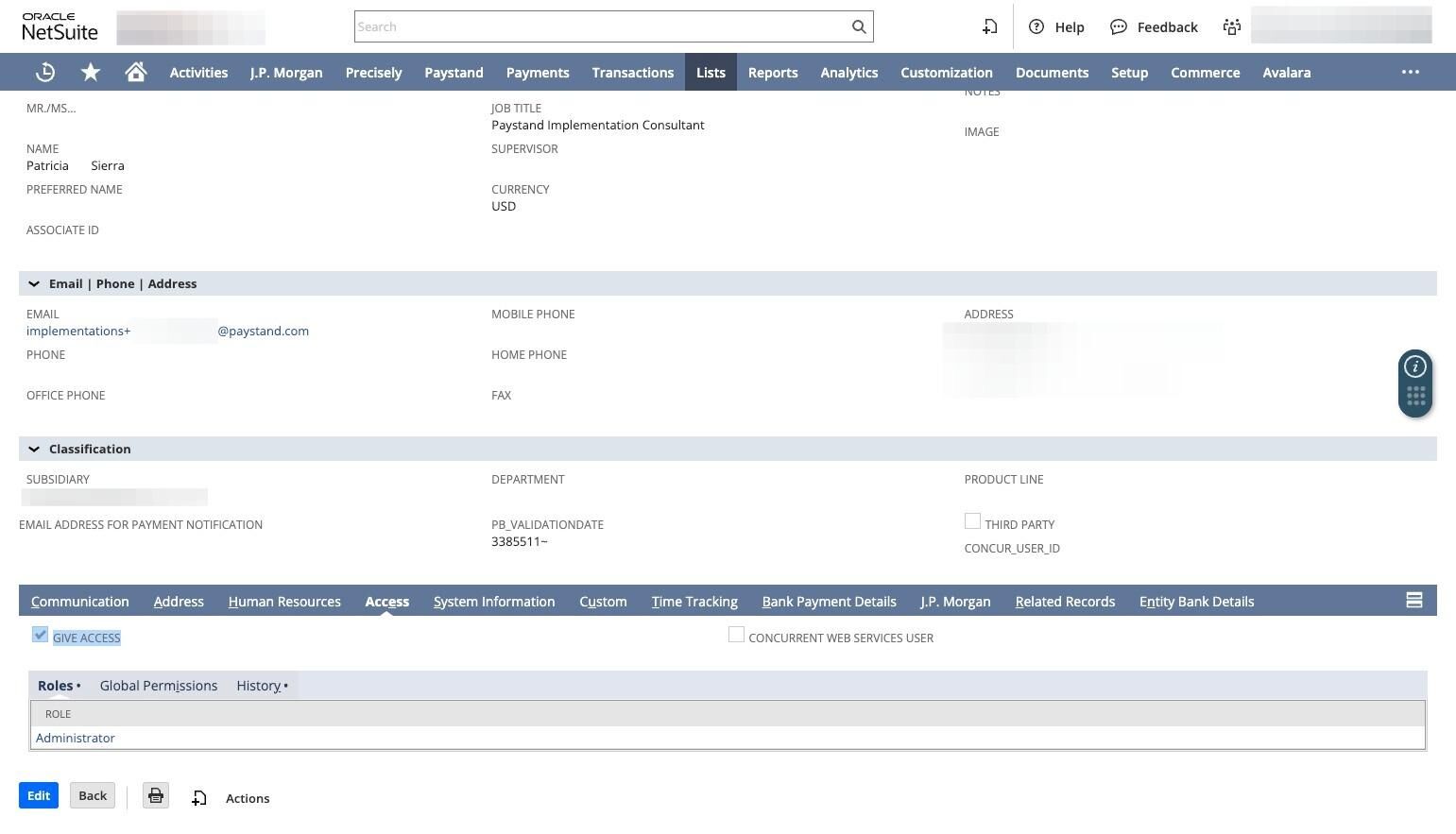This screenshot has width=1456, height=834.
Task: Uncheck the GIVE ACCESS checkbox
Action: 40,634
